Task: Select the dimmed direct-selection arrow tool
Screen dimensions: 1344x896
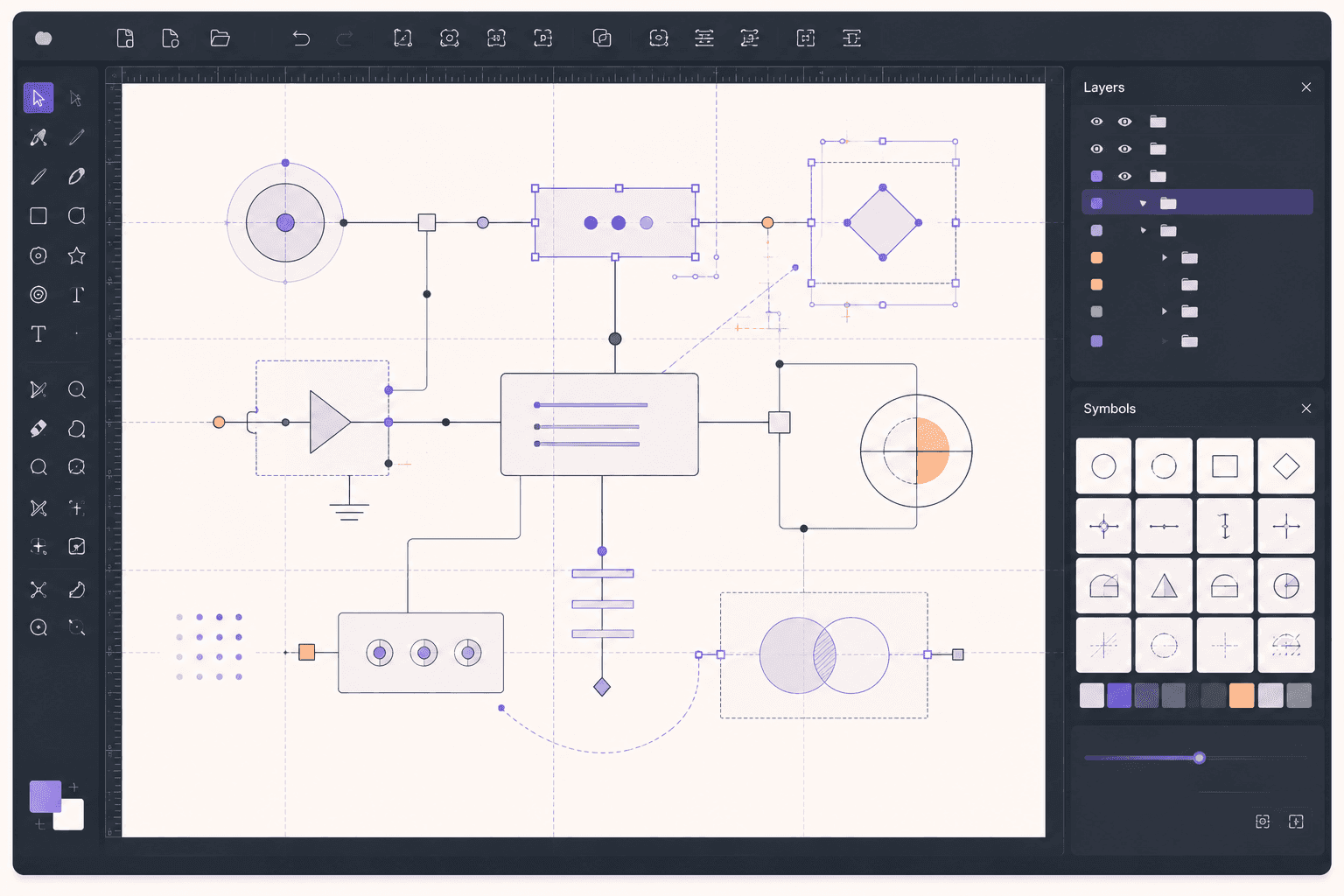Action: tap(76, 98)
